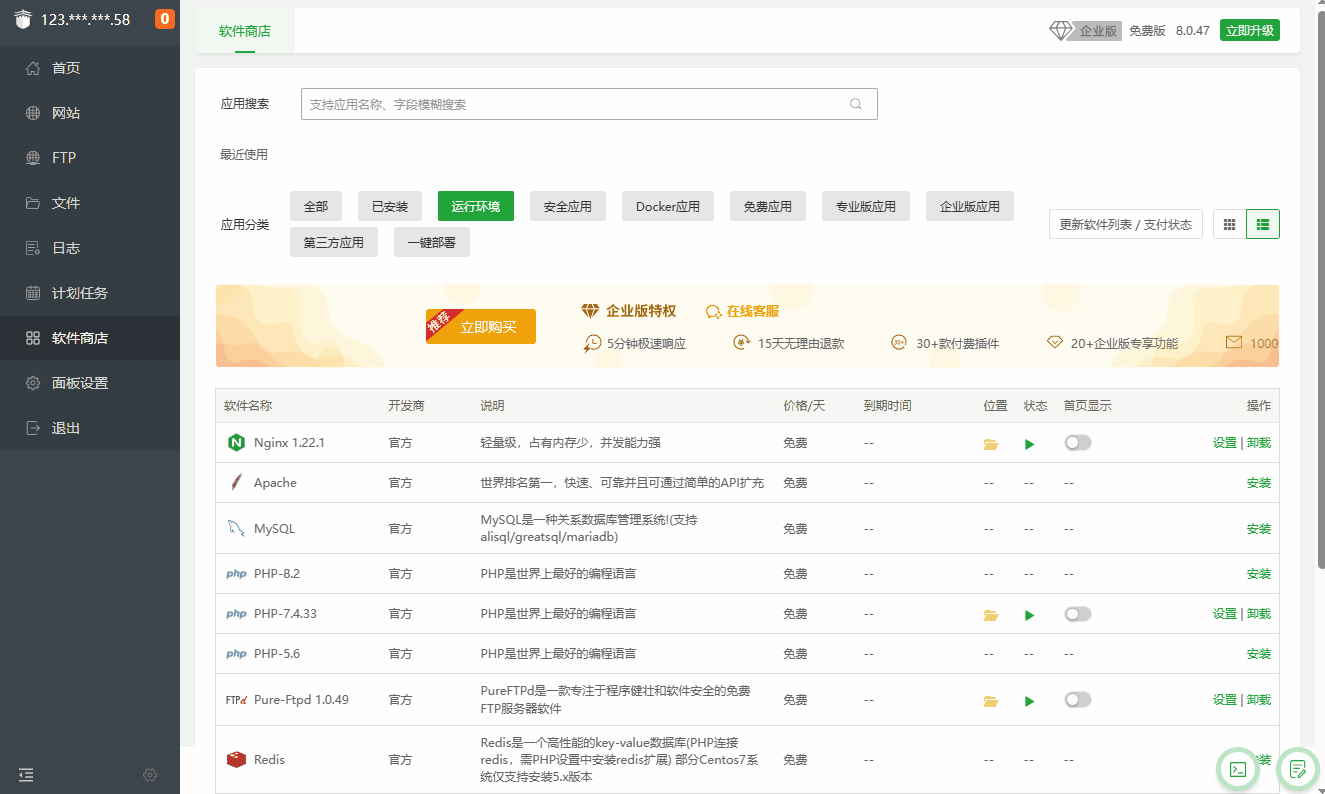
Task: Click 安装 for MySQL
Action: pos(1259,529)
